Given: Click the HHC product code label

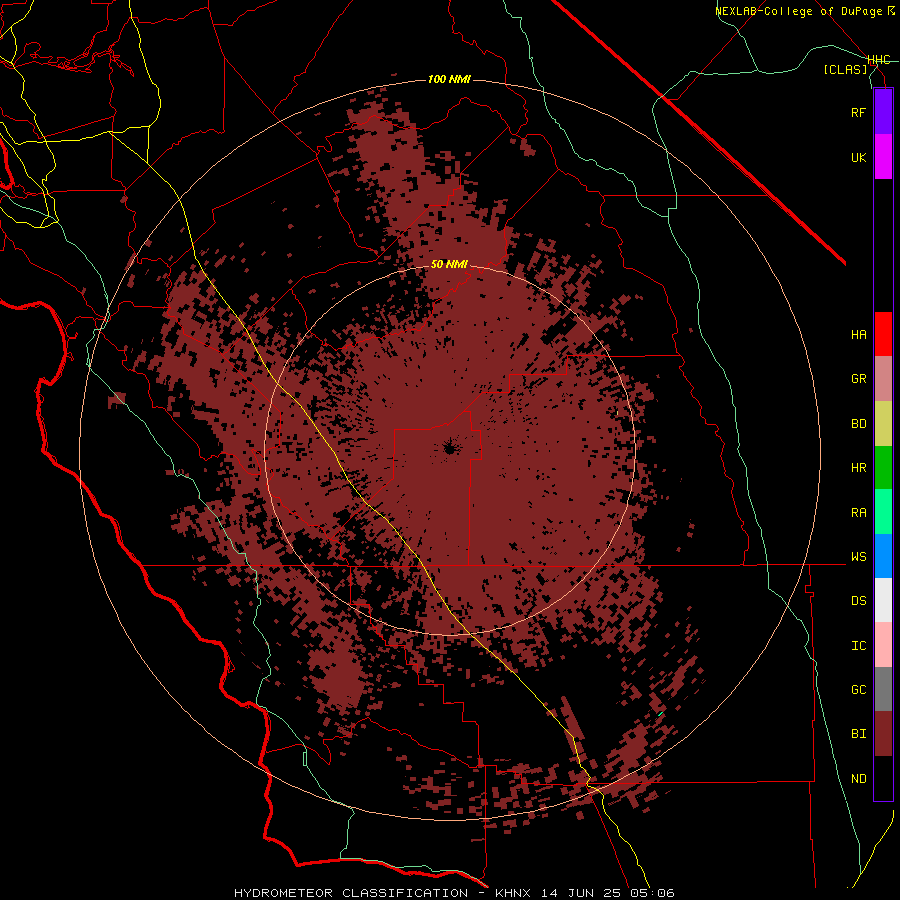Looking at the screenshot, I should pos(878,60).
